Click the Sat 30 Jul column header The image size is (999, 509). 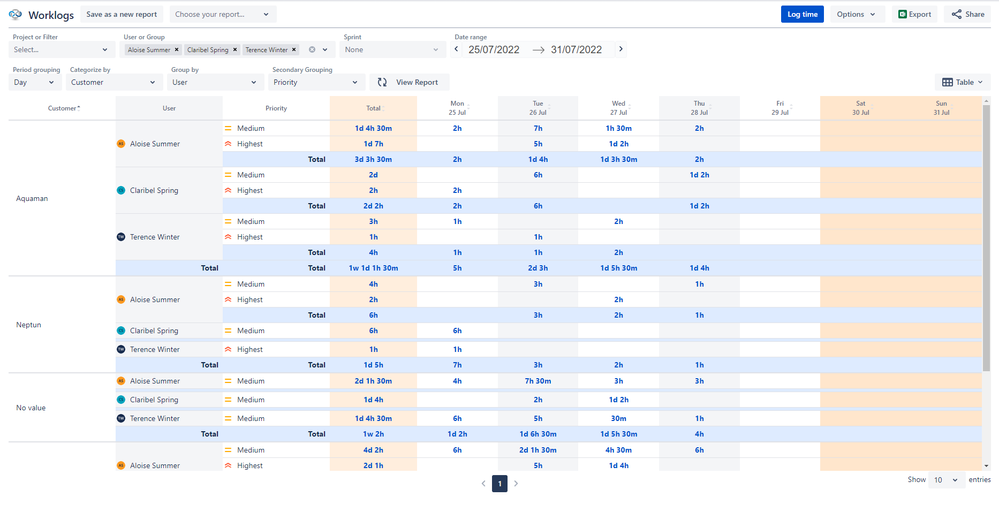click(860, 108)
